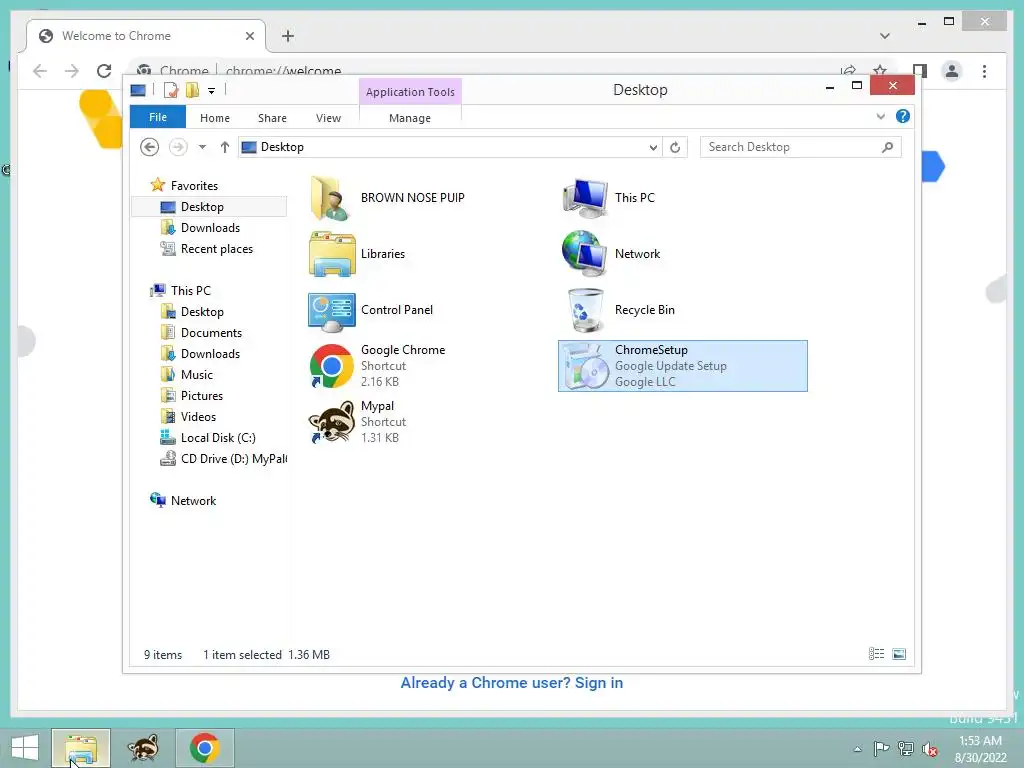Click muted volume tray icon
Screen dimensions: 1024x768
click(x=929, y=749)
